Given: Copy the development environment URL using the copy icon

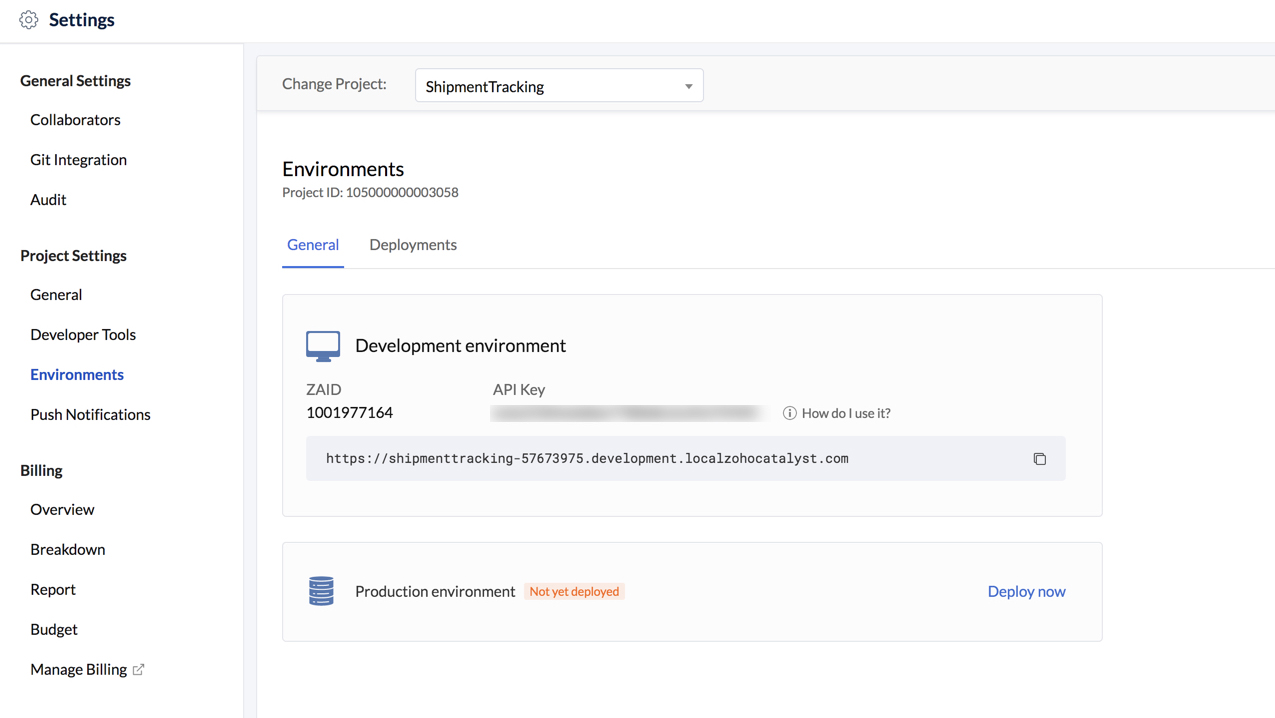Looking at the screenshot, I should tap(1040, 458).
